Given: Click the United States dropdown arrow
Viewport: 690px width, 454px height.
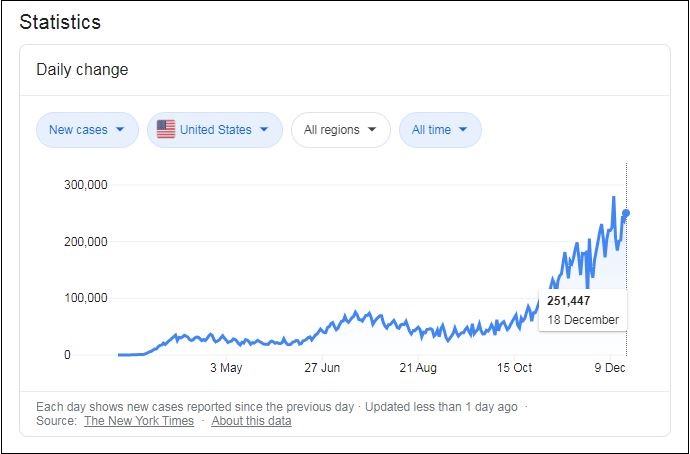Looking at the screenshot, I should click(265, 130).
